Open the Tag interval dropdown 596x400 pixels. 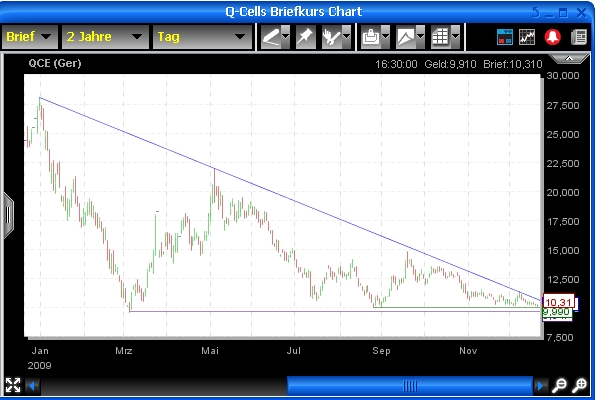(202, 37)
